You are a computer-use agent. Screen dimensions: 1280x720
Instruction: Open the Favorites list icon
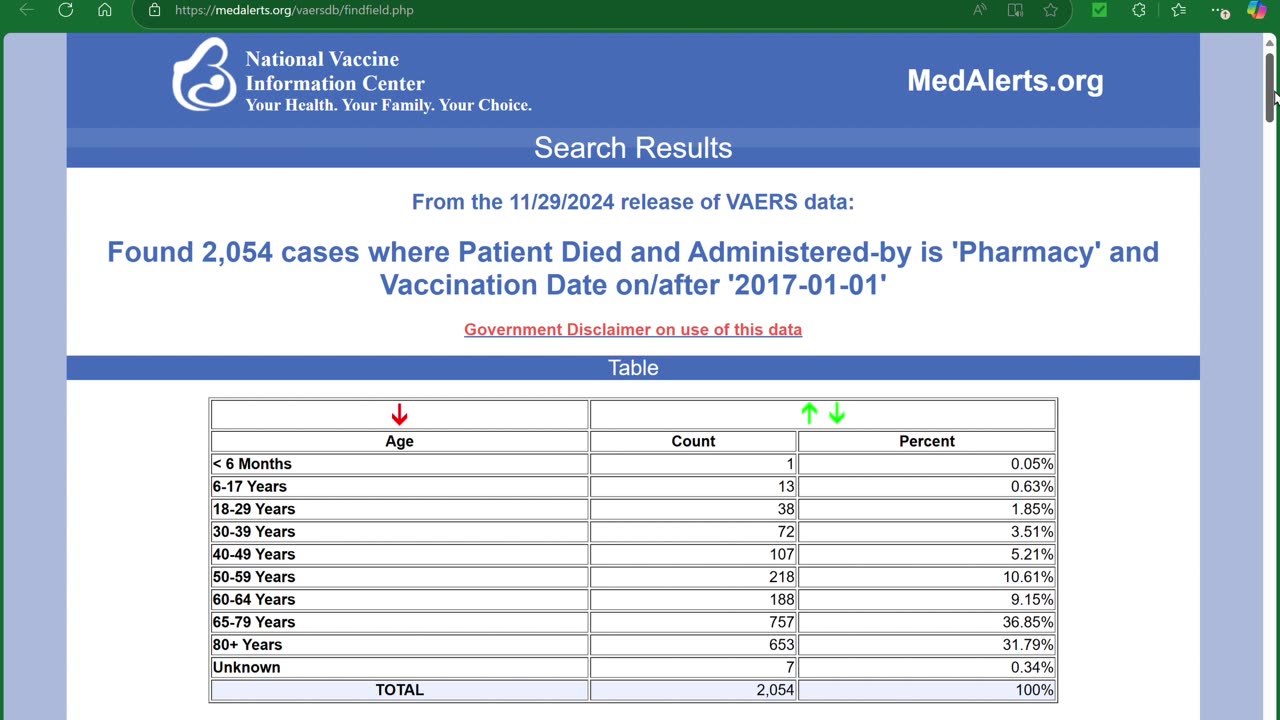1179,10
